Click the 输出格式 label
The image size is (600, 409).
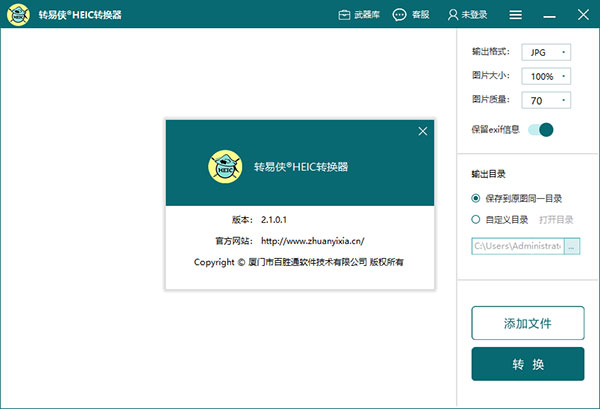pos(491,51)
